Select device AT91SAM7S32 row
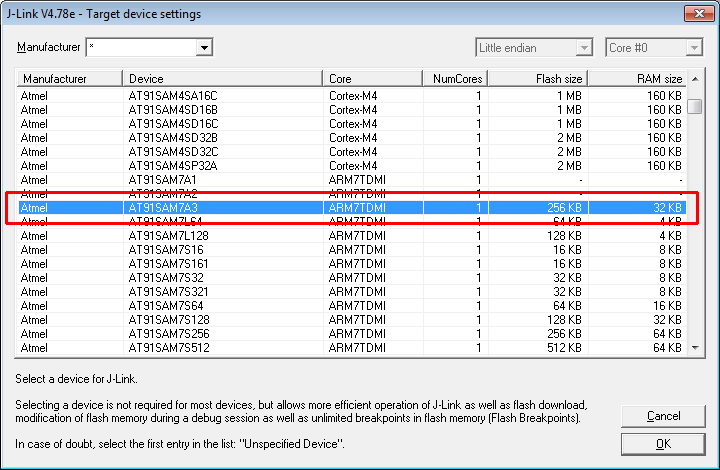The height and width of the screenshot is (470, 720). point(352,278)
